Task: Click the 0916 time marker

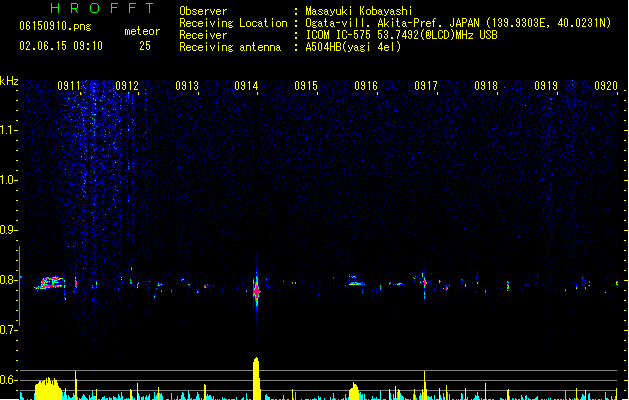Action: point(366,86)
